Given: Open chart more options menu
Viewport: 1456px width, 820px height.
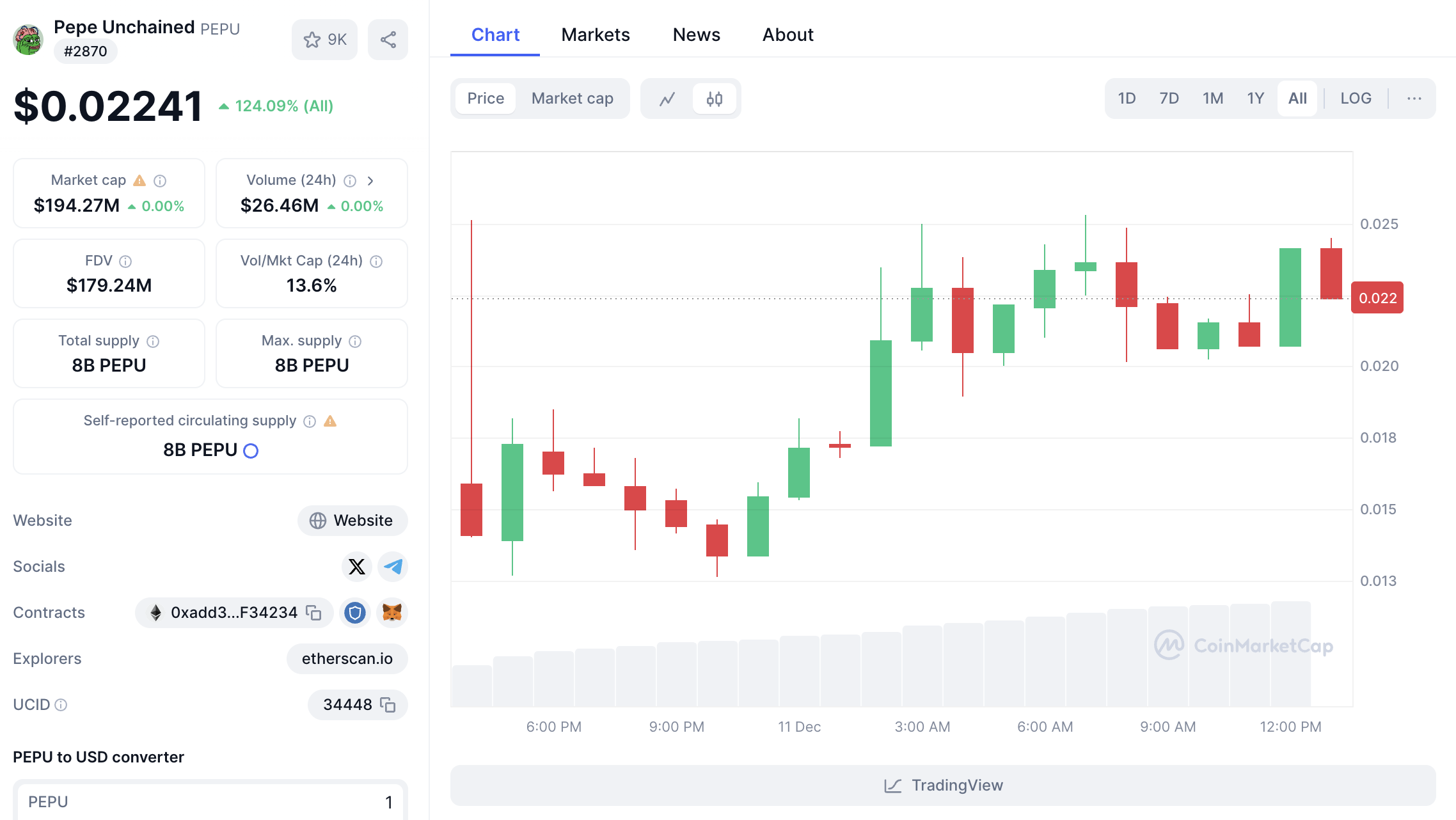Looking at the screenshot, I should 1414,99.
